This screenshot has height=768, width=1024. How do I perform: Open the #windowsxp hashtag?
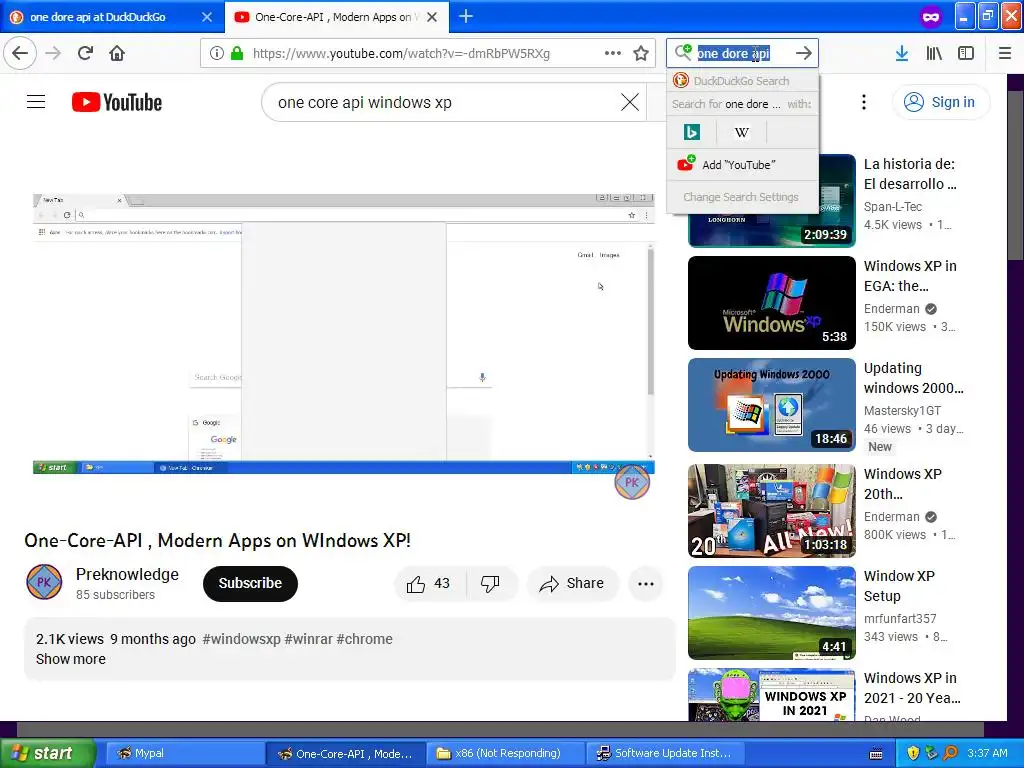coord(241,639)
